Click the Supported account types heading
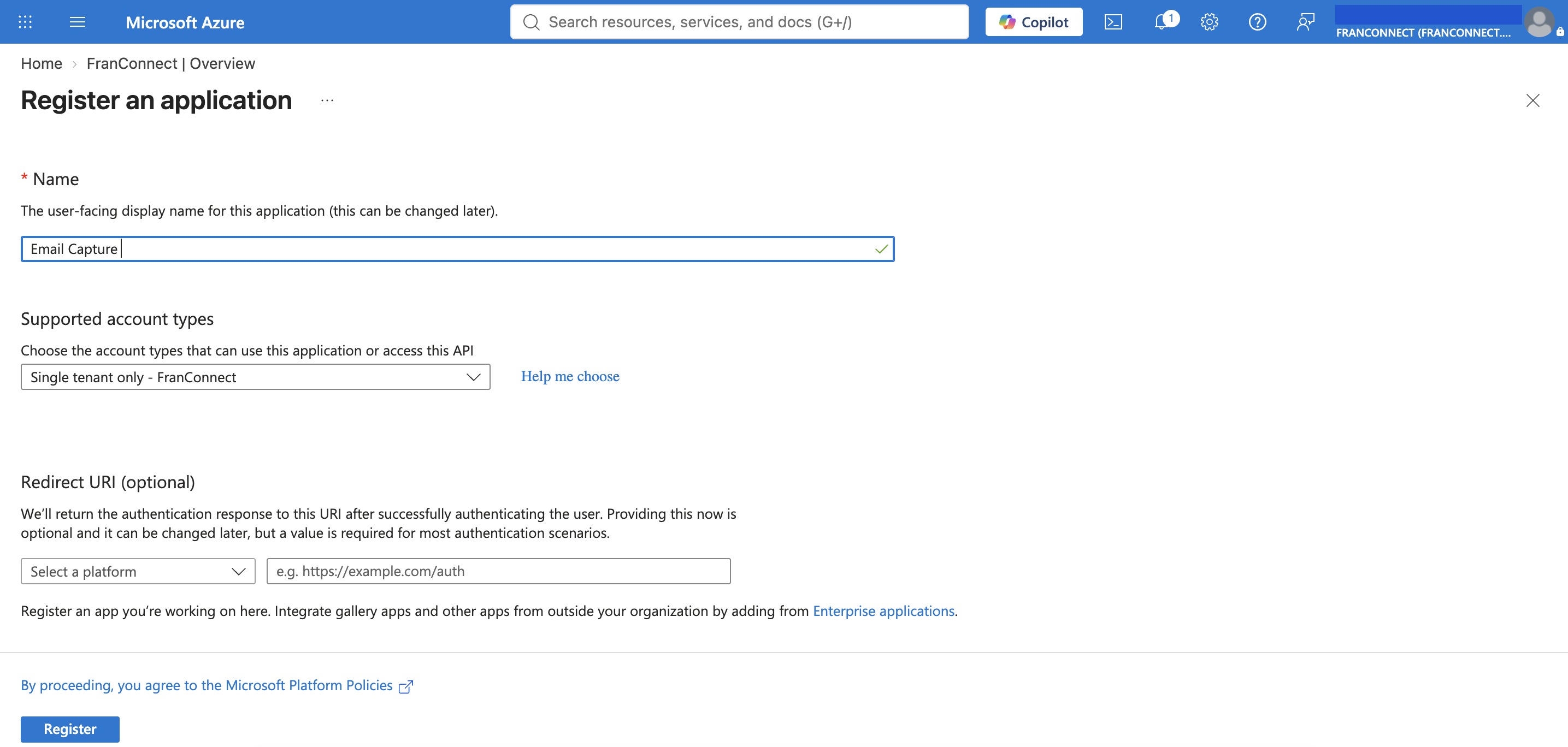The image size is (1568, 747). pyautogui.click(x=117, y=319)
